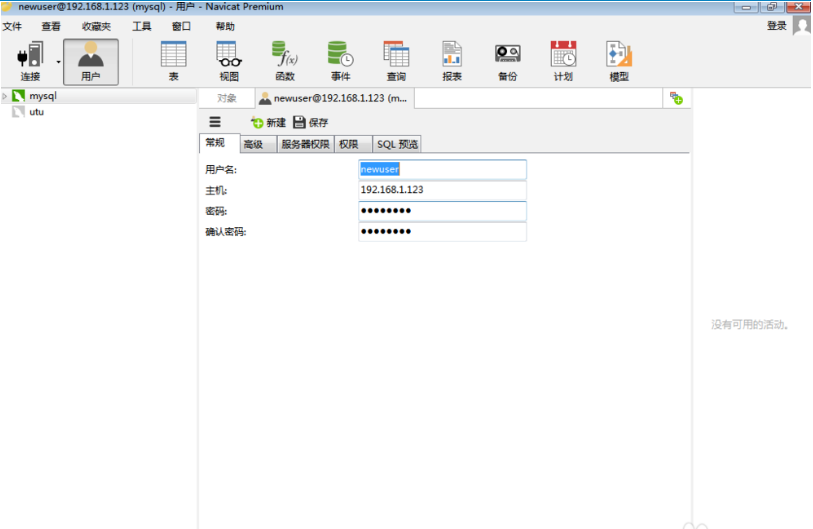Open the Backup (备份) toolbar icon
Screen dimensions: 813x529
(x=508, y=61)
